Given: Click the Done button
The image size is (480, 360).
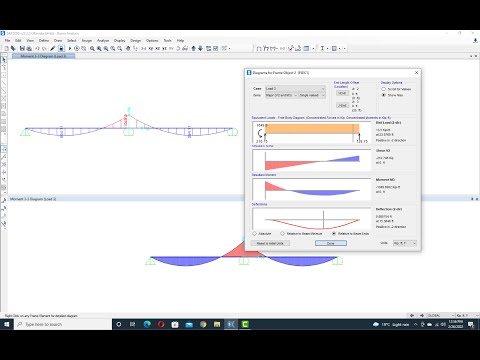Looking at the screenshot, I should point(331,243).
